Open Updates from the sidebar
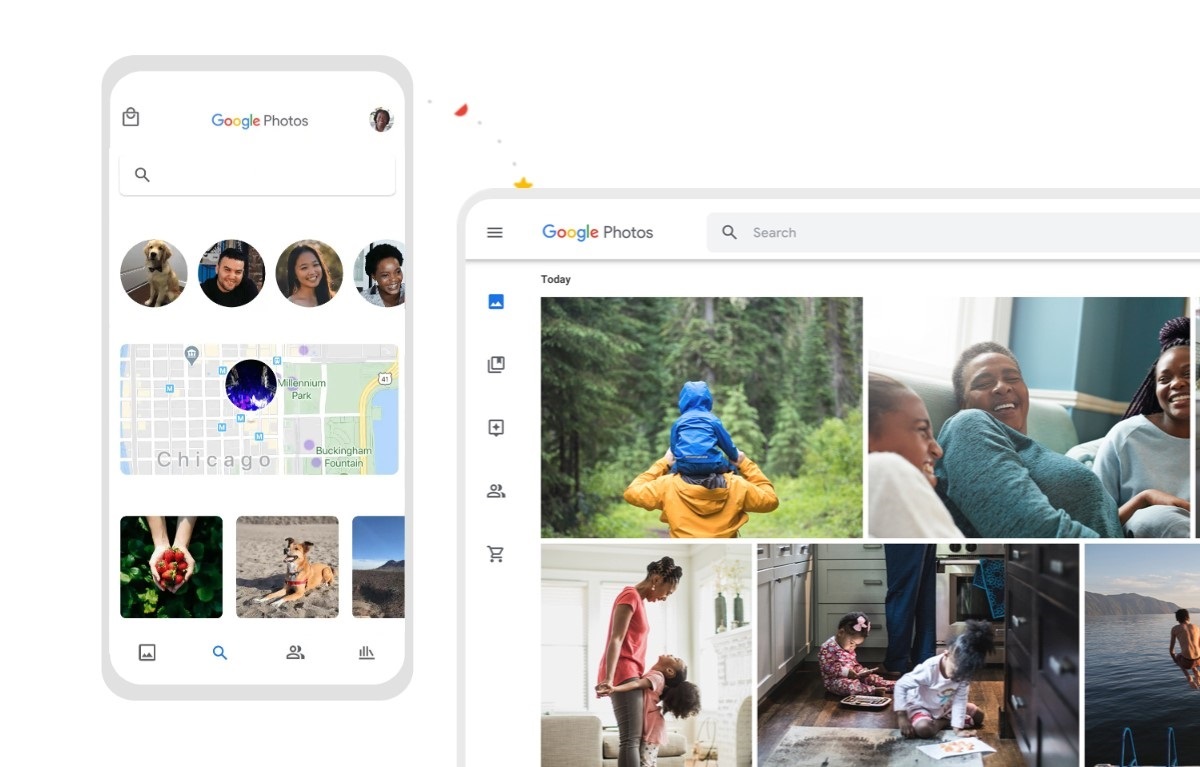 tap(495, 427)
